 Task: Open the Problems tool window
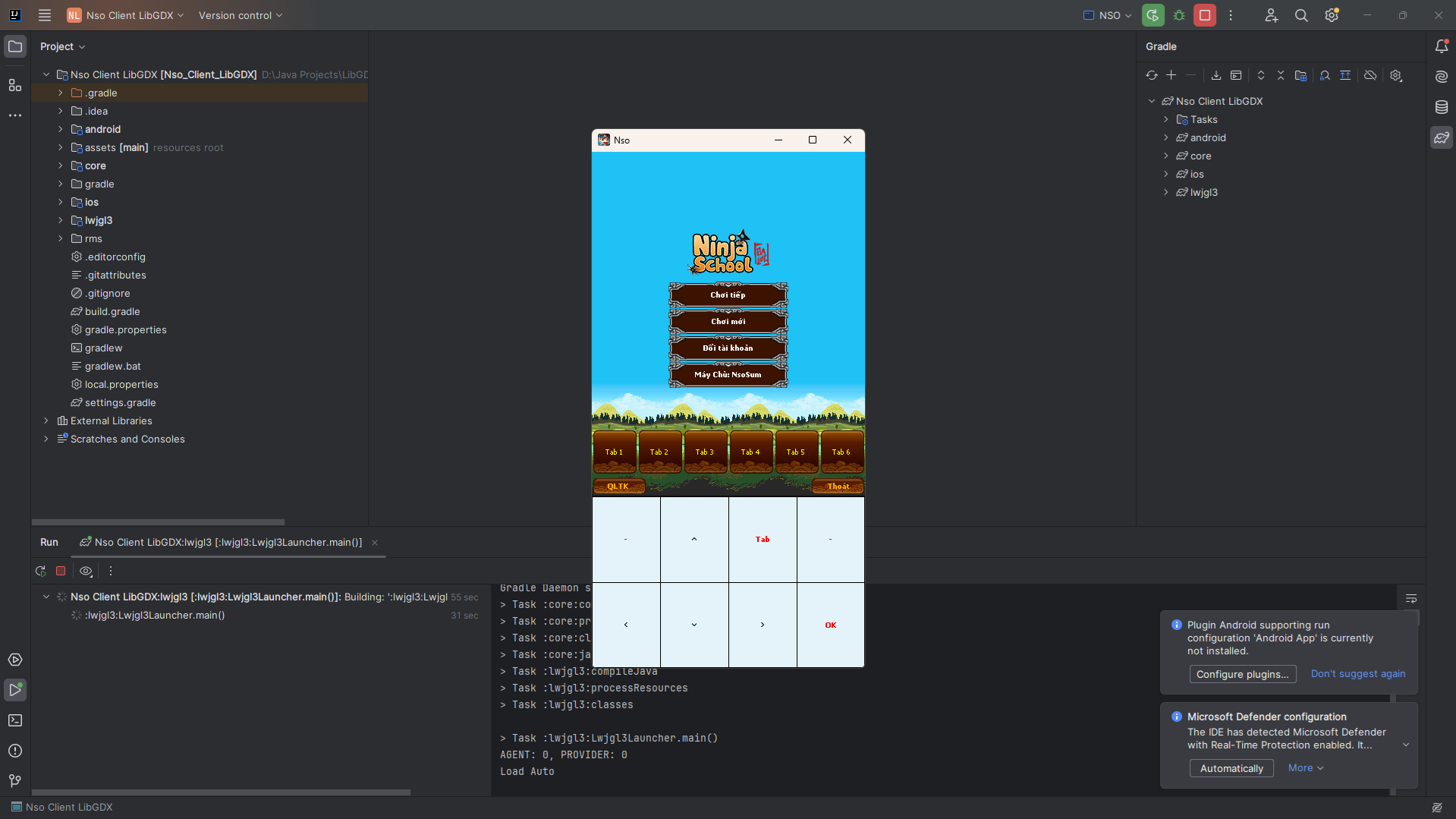pyautogui.click(x=15, y=751)
